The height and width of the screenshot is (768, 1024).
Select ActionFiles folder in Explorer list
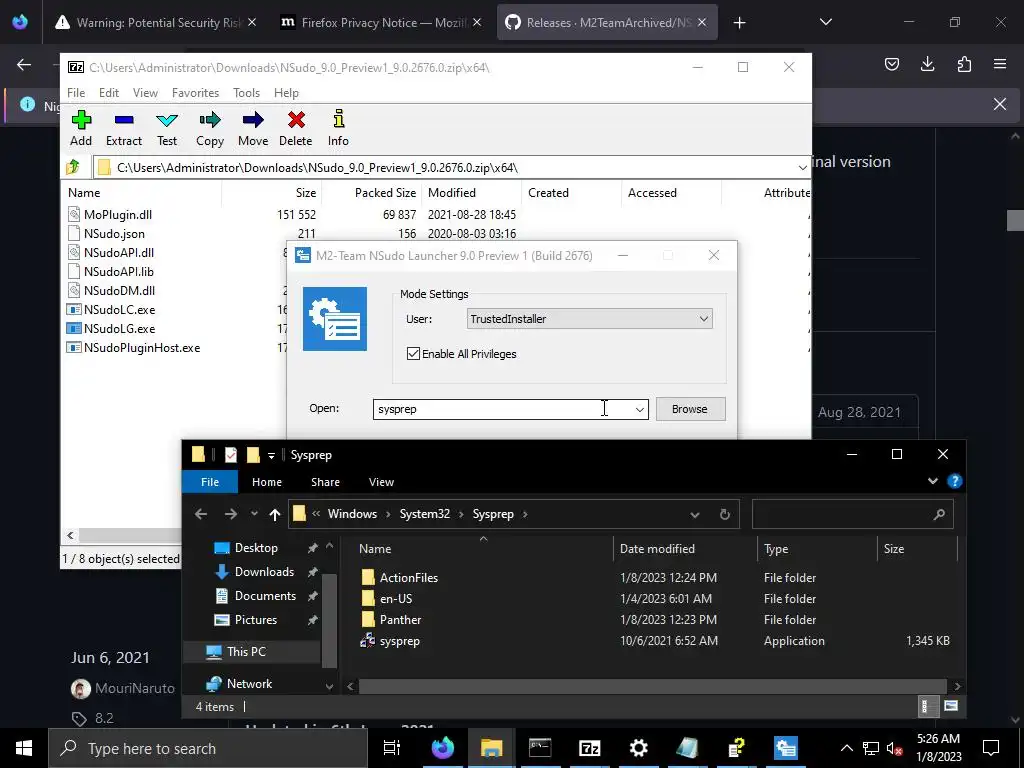(x=408, y=577)
